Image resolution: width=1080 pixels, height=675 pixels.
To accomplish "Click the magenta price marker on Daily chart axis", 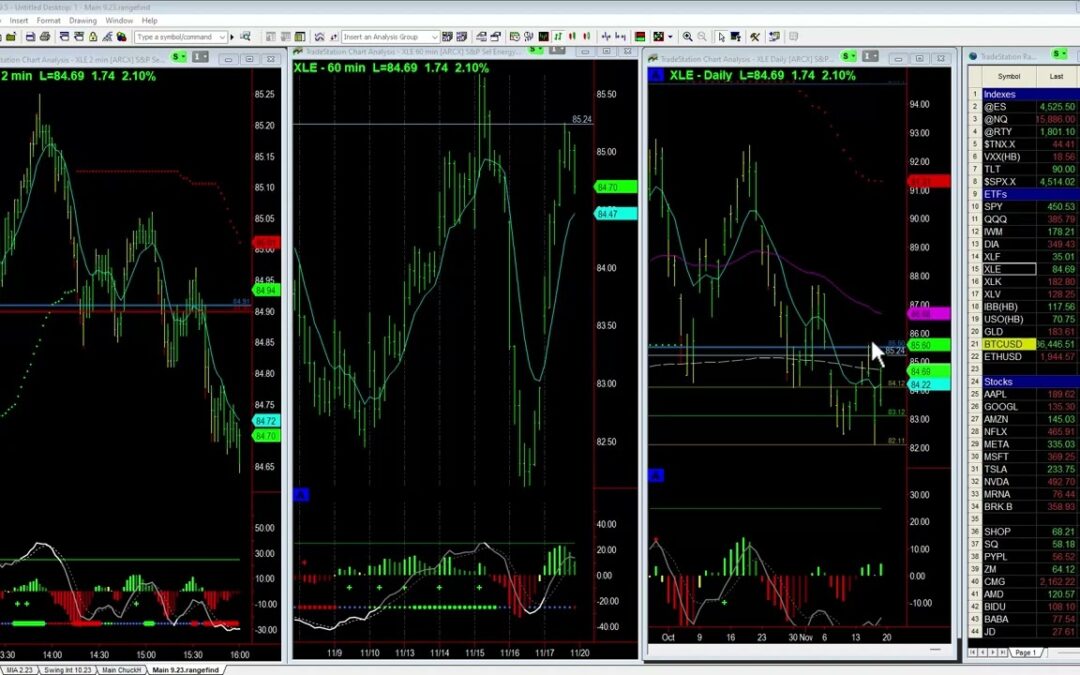I will 929,313.
